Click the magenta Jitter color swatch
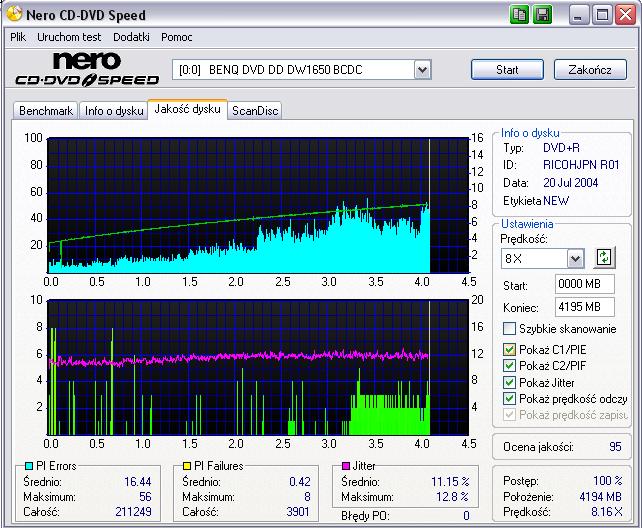This screenshot has height=528, width=642. pyautogui.click(x=344, y=466)
